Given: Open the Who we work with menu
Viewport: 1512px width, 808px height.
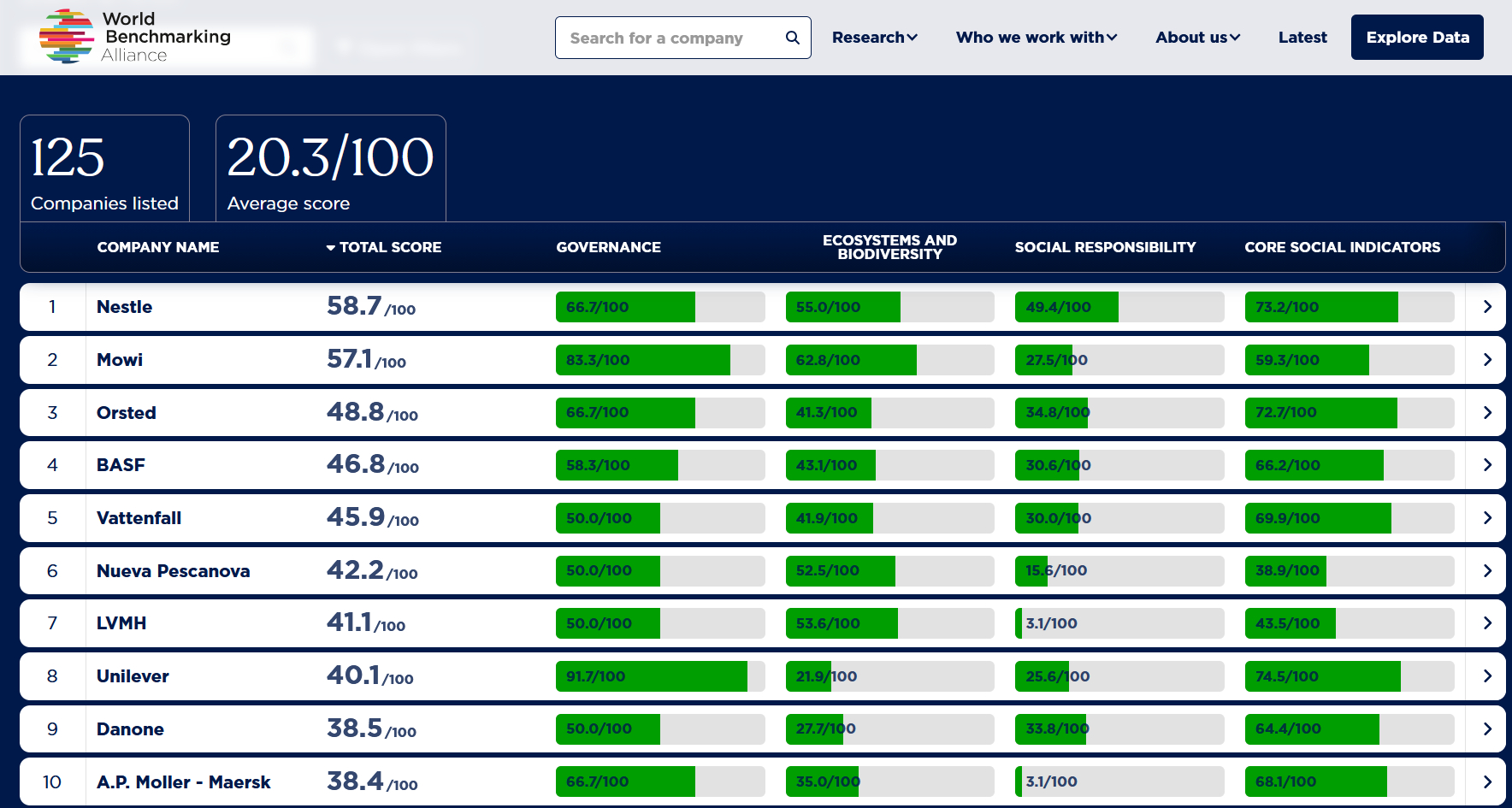Looking at the screenshot, I should point(1036,38).
